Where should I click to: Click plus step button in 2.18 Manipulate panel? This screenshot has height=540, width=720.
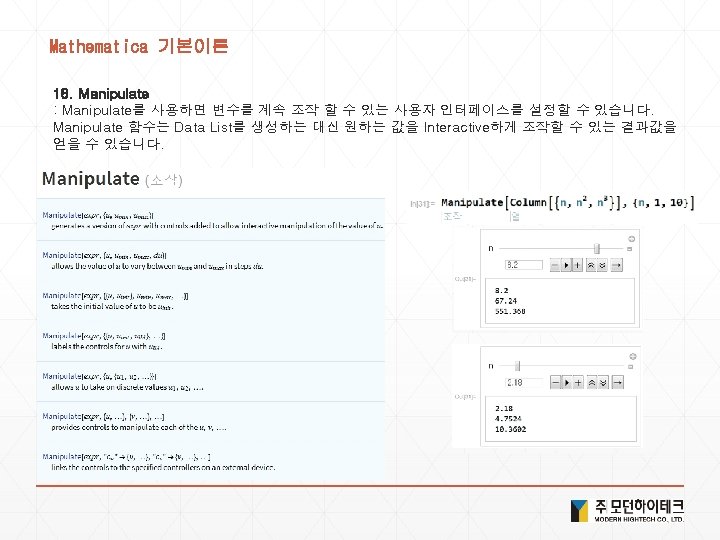point(578,382)
